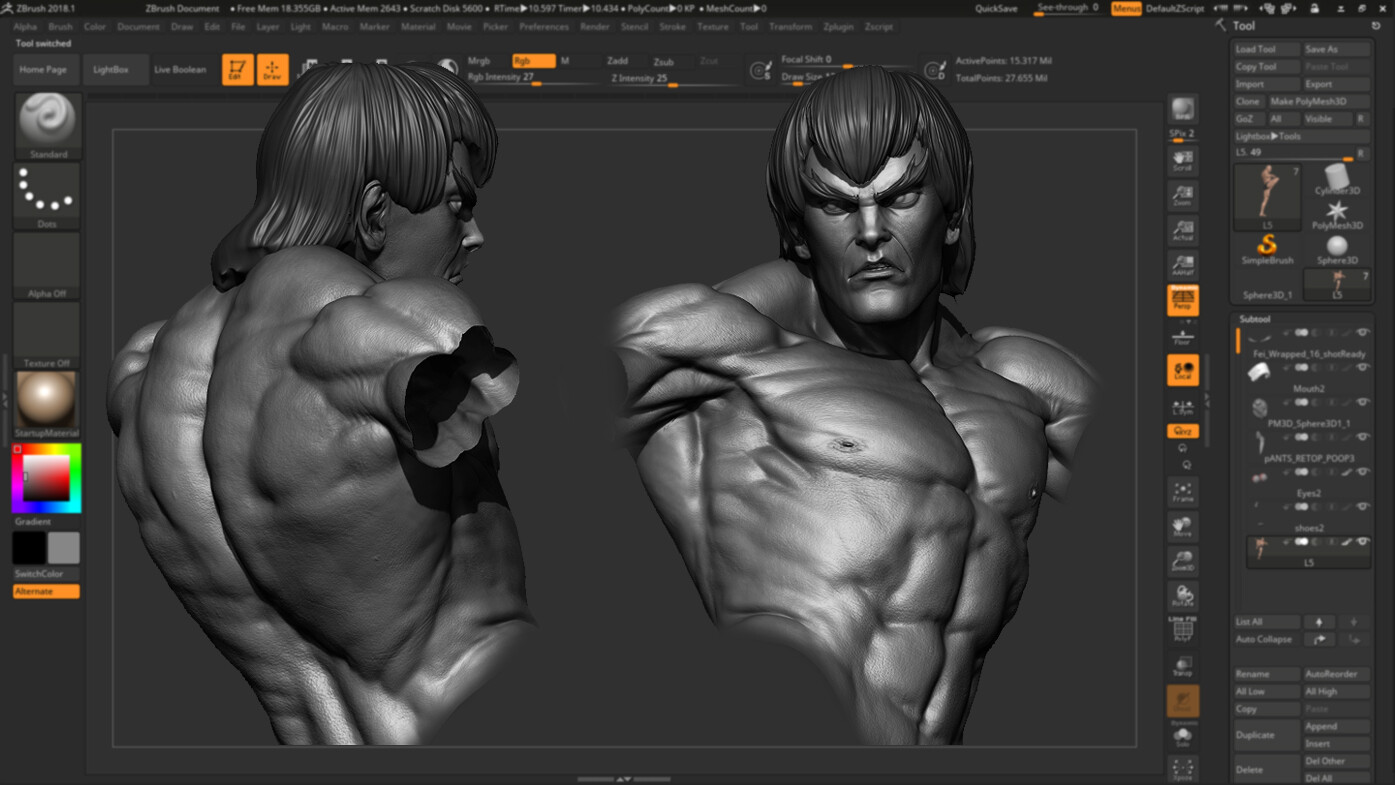
Task: Toggle PolyF polyframe display
Action: click(x=1183, y=629)
